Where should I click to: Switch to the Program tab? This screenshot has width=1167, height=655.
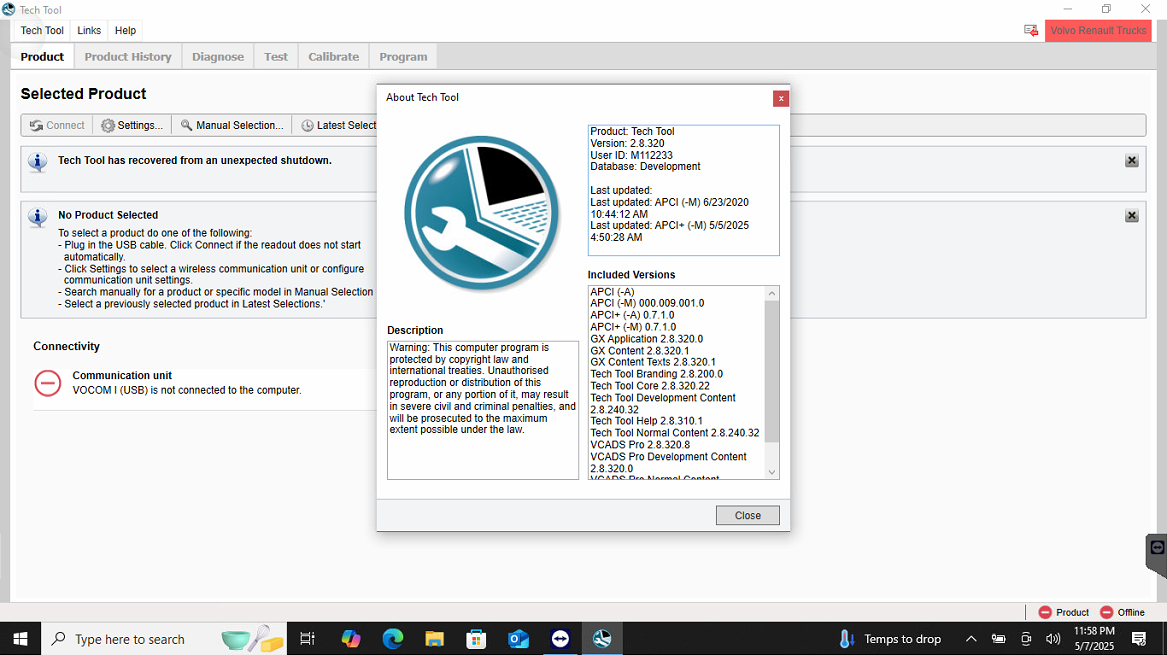coord(403,57)
